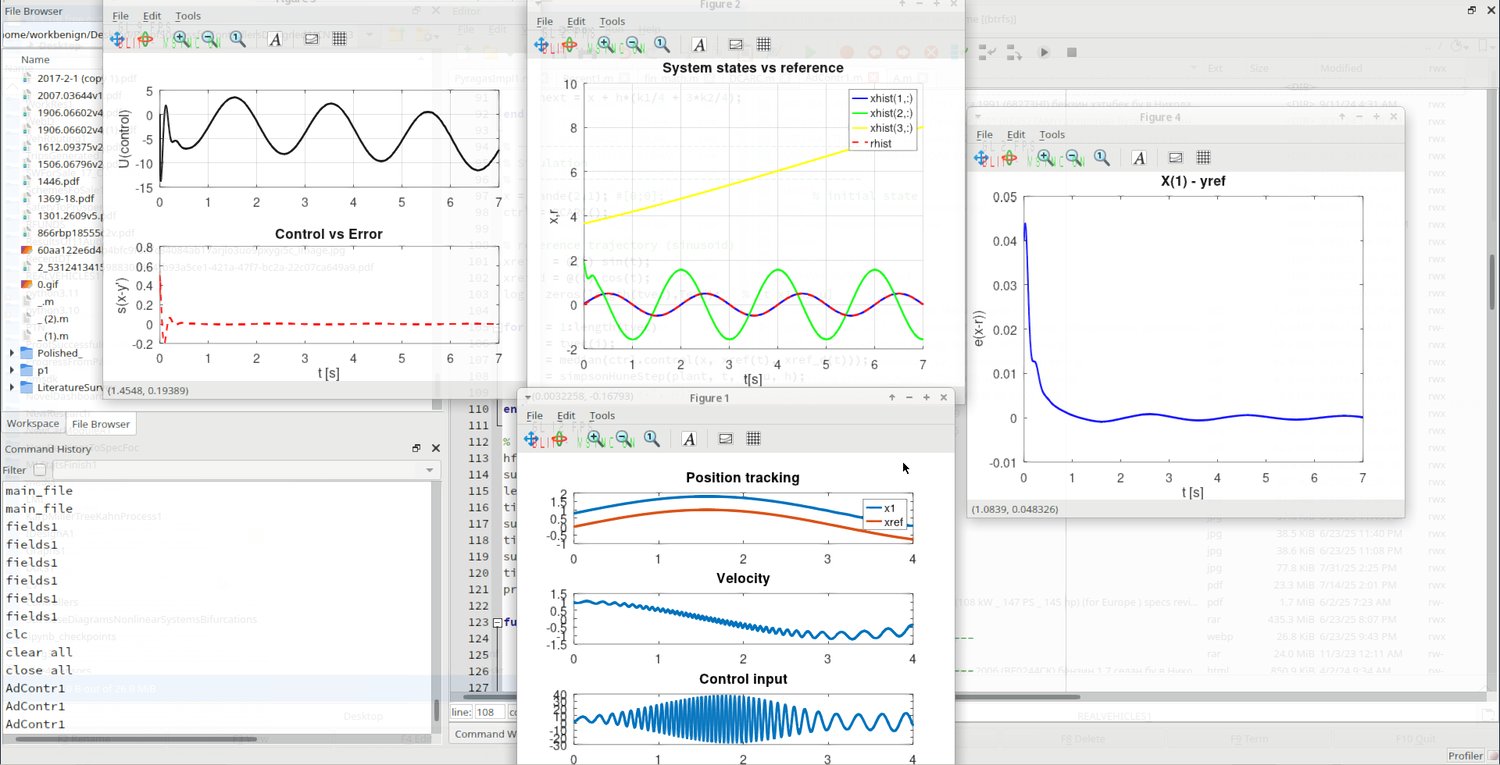Open the Tools menu in Figure 1
The height and width of the screenshot is (765, 1500).
pos(602,416)
